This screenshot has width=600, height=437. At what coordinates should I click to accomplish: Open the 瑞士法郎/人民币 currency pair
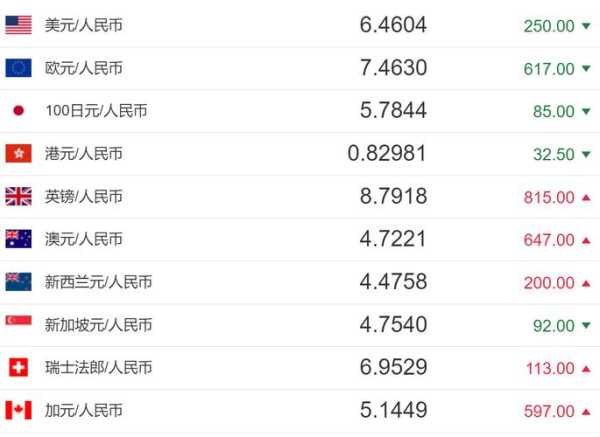(x=98, y=368)
